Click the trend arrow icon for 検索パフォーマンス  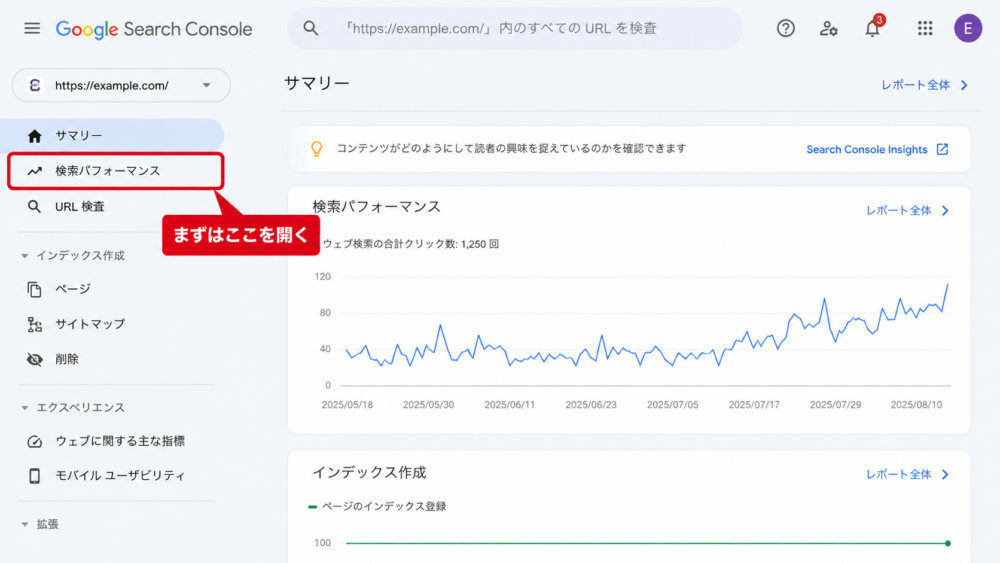(34, 171)
